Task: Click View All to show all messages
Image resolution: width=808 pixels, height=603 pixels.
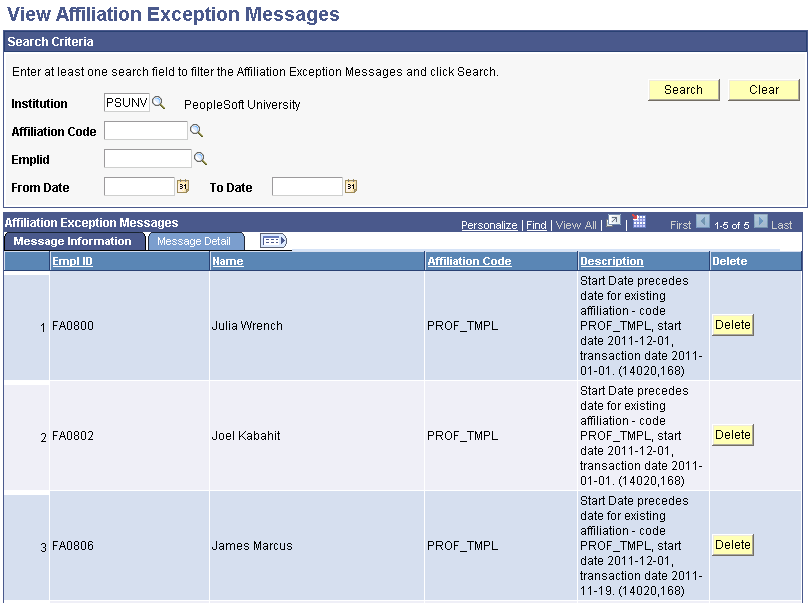Action: (x=573, y=224)
